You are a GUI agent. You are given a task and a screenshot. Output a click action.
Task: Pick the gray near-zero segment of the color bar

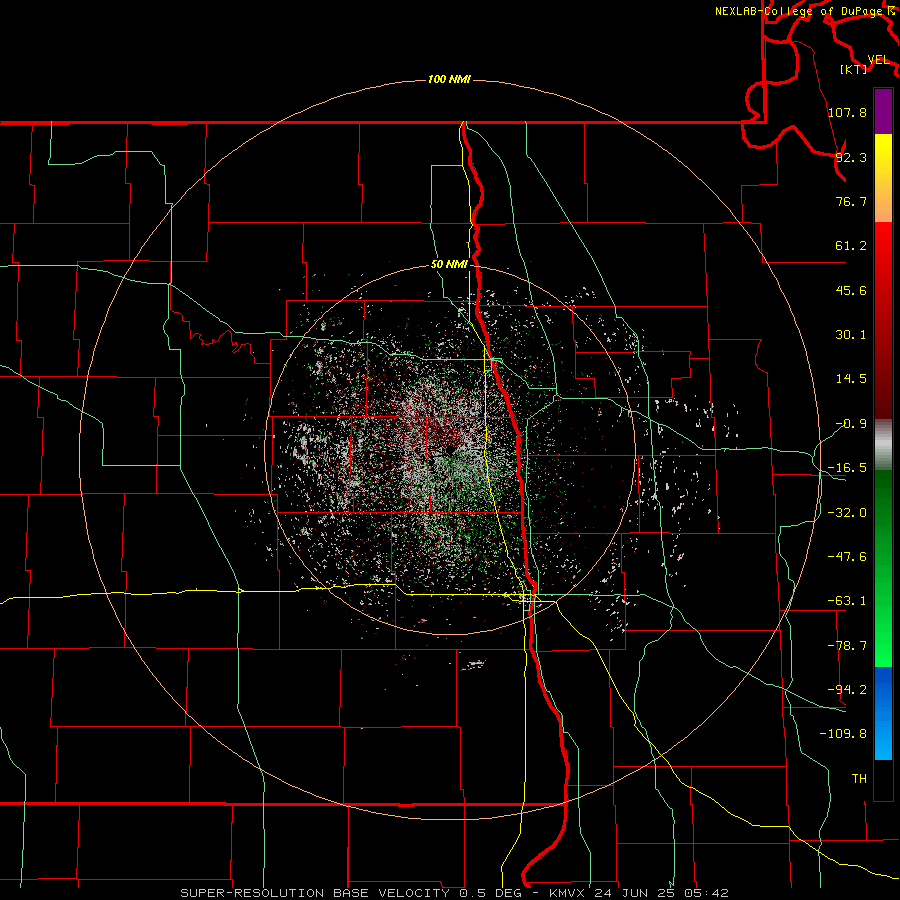pos(883,445)
